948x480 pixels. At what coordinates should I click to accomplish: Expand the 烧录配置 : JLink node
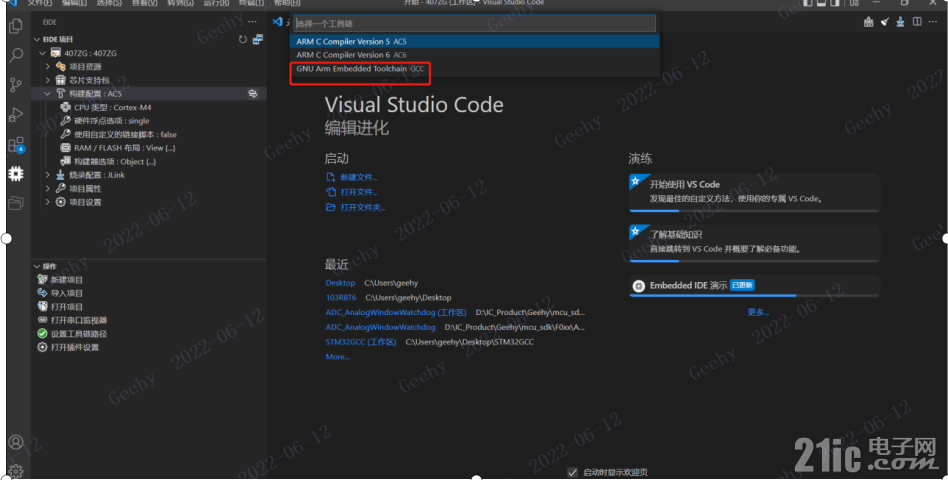(48, 175)
